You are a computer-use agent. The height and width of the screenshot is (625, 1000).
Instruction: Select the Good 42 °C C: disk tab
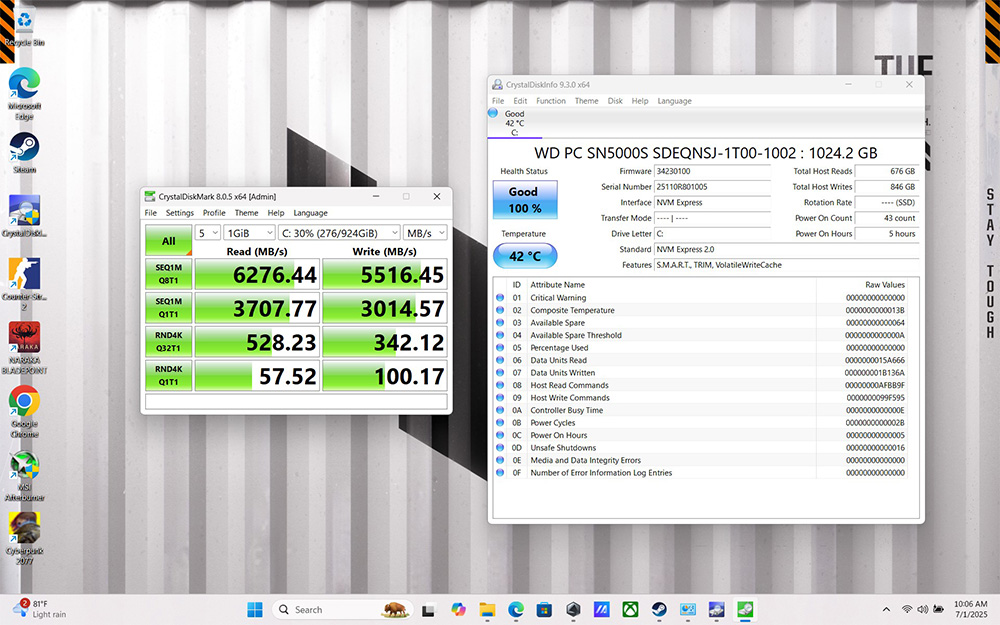pyautogui.click(x=514, y=122)
